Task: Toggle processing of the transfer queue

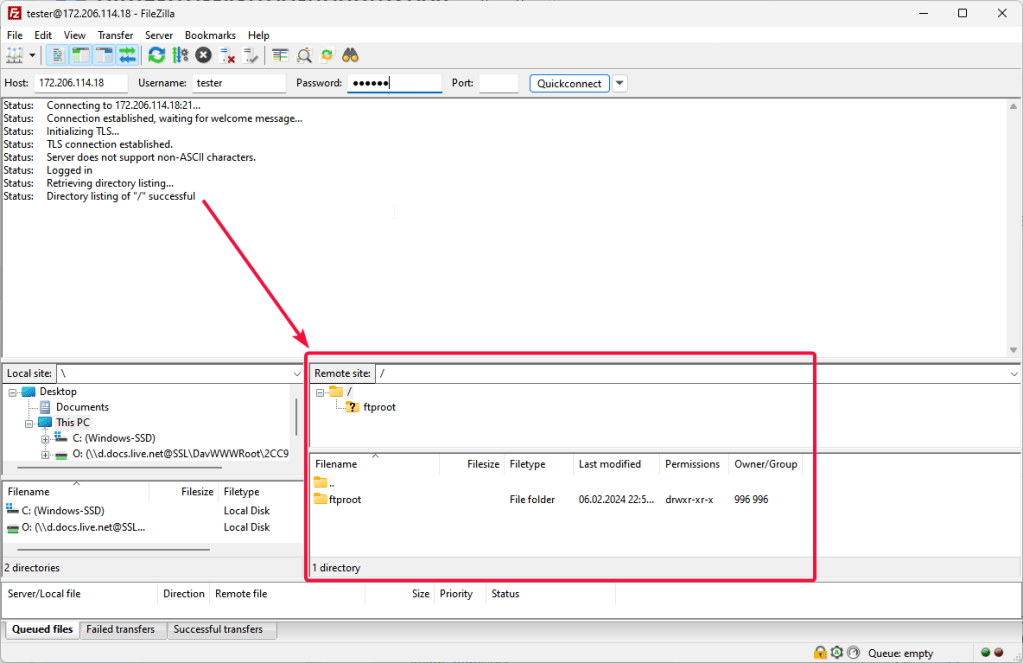Action: (x=180, y=55)
